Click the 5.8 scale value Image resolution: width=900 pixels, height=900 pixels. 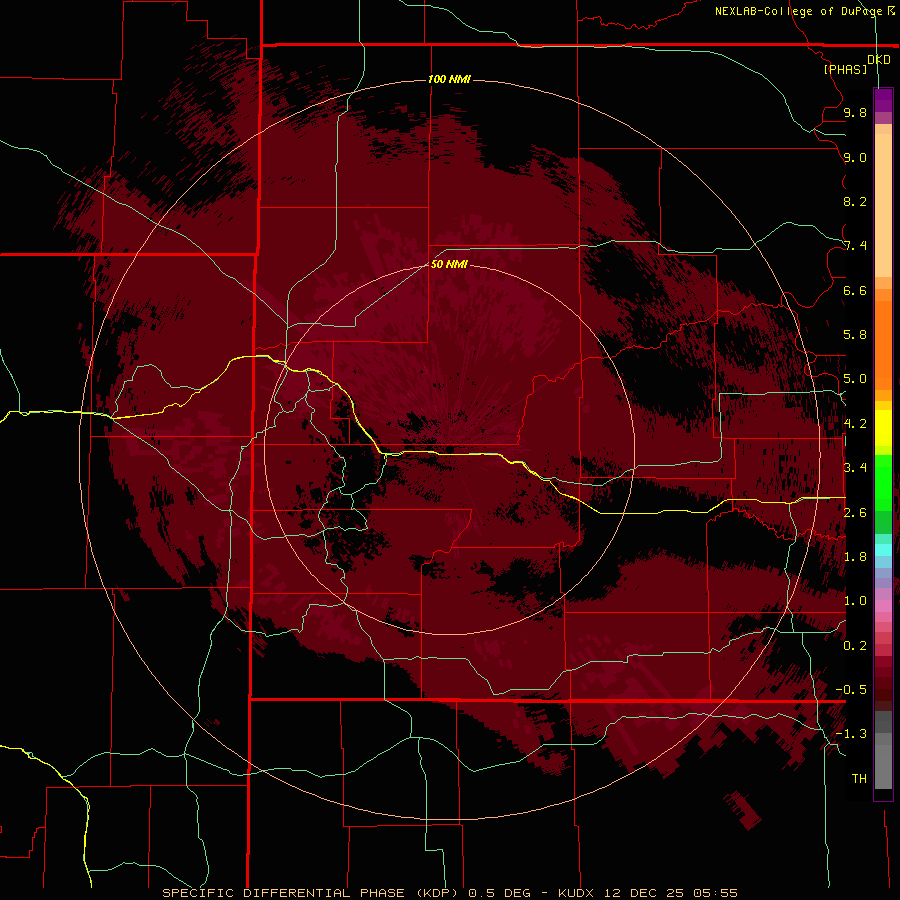point(855,334)
